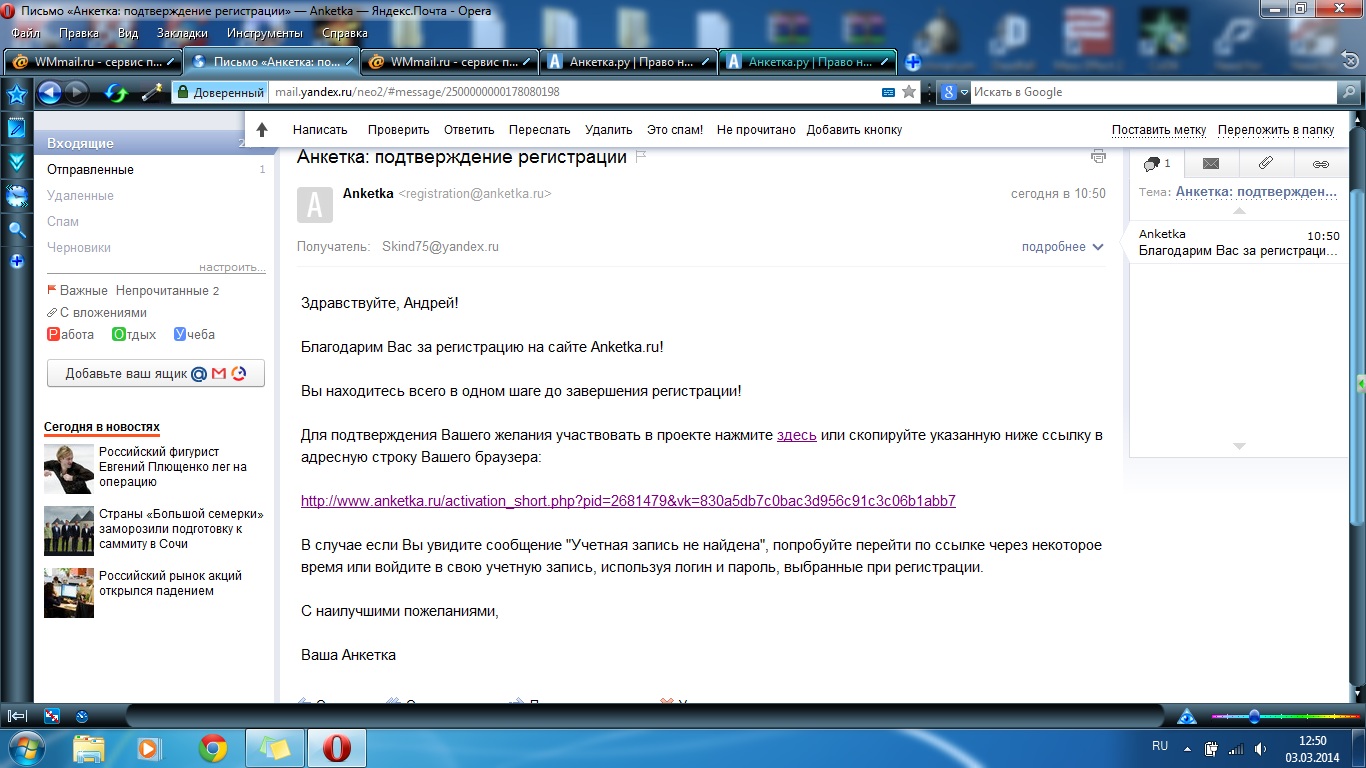This screenshot has width=1366, height=768.
Task: Go forward with the browser forward arrow
Action: [77, 93]
